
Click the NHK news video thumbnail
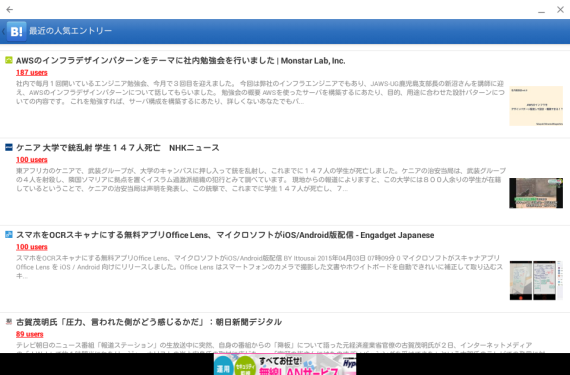point(536,193)
